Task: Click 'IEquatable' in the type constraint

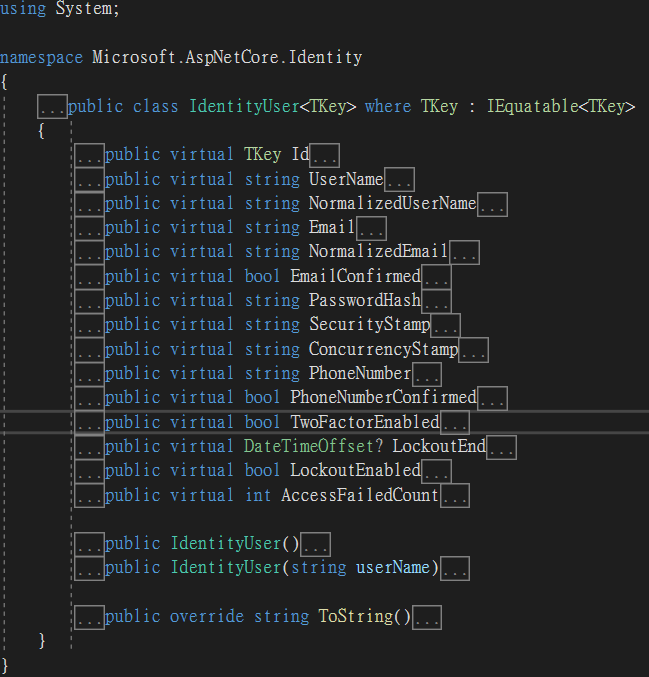Action: pyautogui.click(x=532, y=106)
